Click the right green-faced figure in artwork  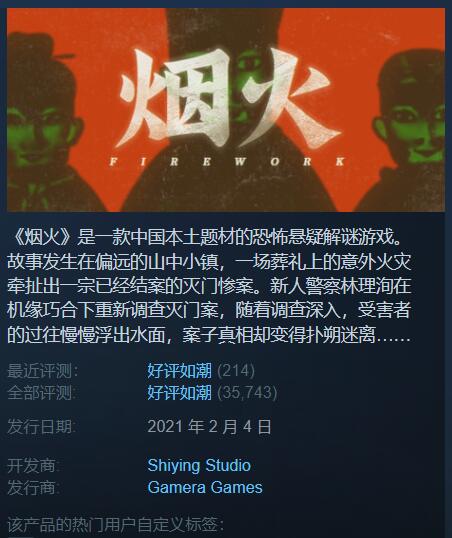coord(410,134)
